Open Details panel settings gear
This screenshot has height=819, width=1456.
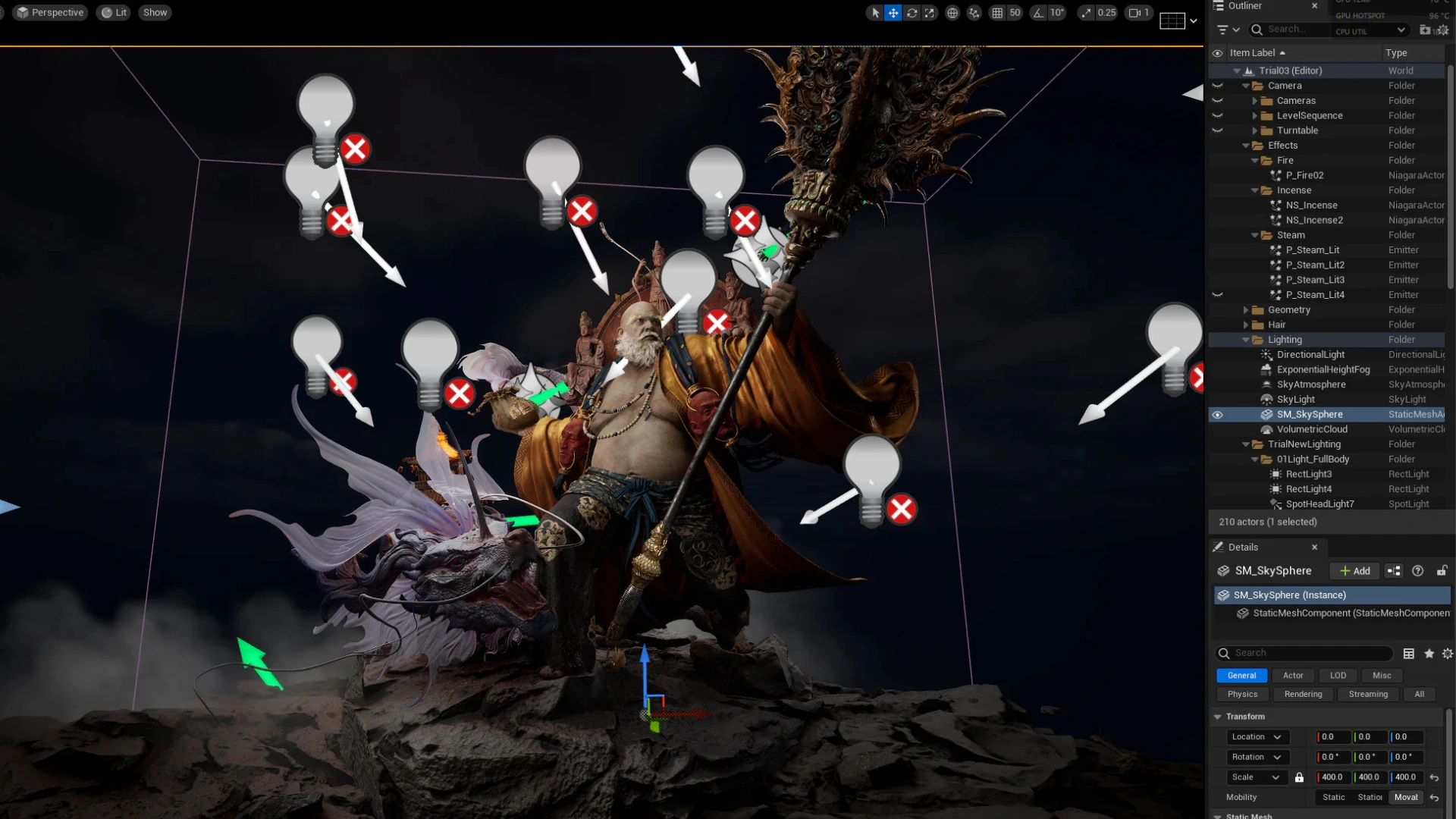(x=1448, y=654)
